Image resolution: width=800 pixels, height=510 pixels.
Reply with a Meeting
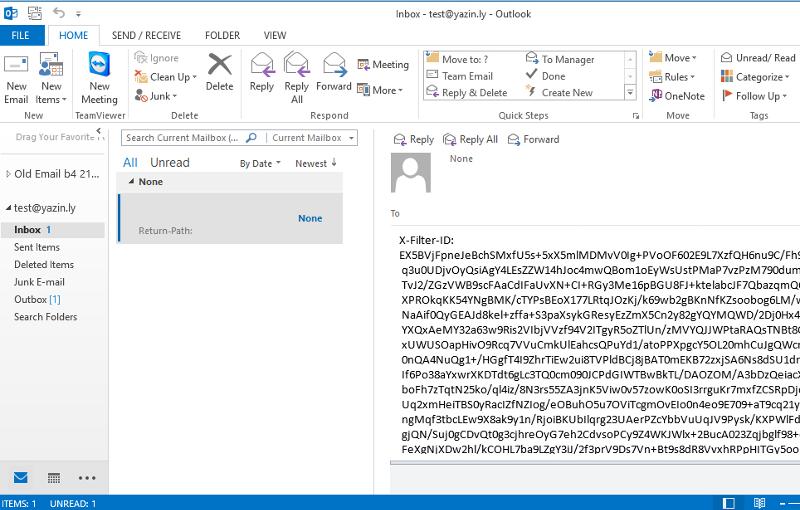pos(383,65)
